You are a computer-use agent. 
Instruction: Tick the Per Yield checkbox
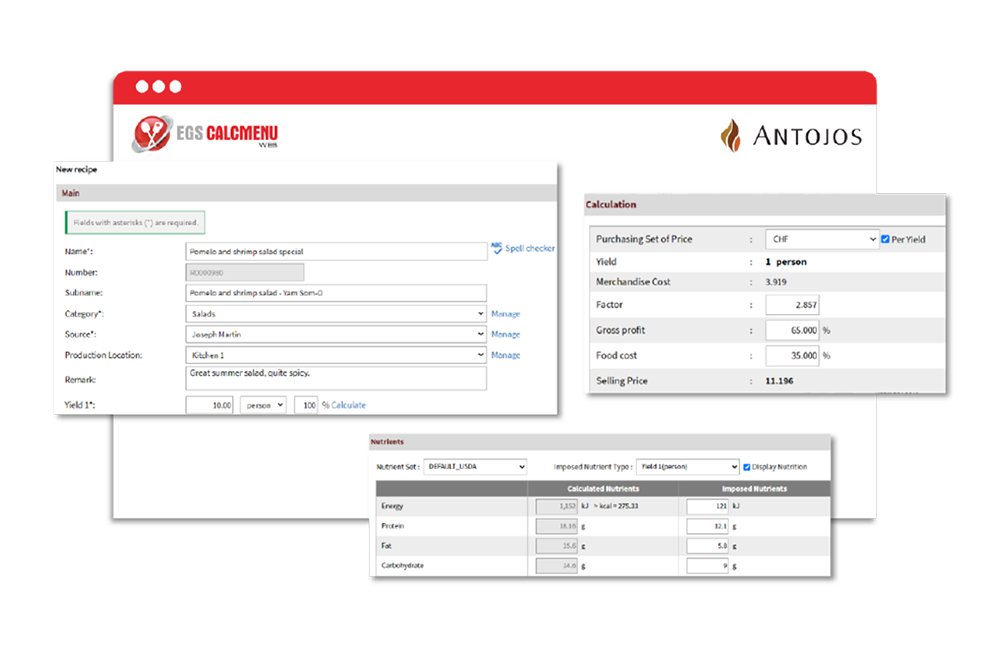(885, 239)
